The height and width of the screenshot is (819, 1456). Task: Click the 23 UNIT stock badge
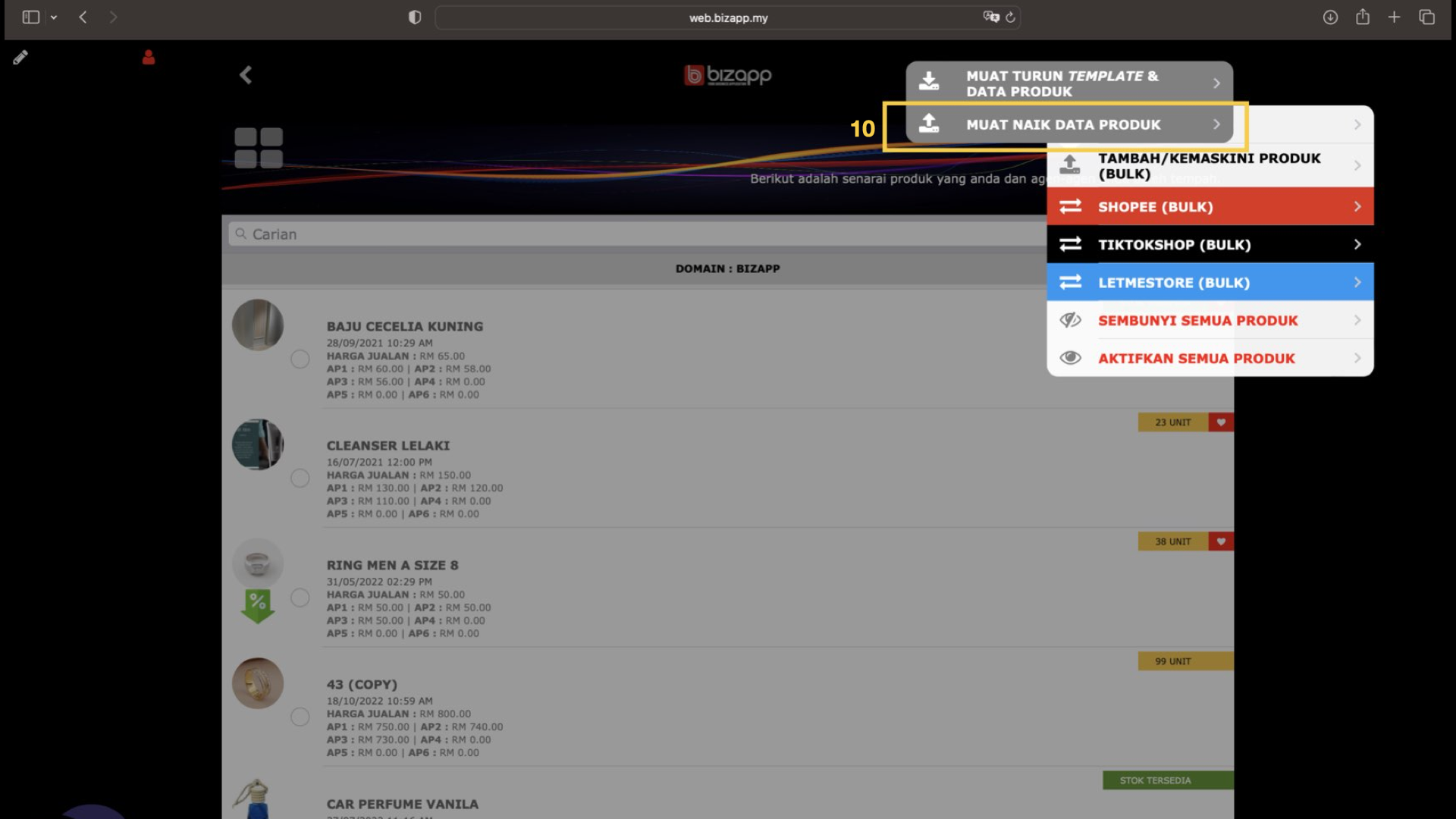click(1173, 422)
